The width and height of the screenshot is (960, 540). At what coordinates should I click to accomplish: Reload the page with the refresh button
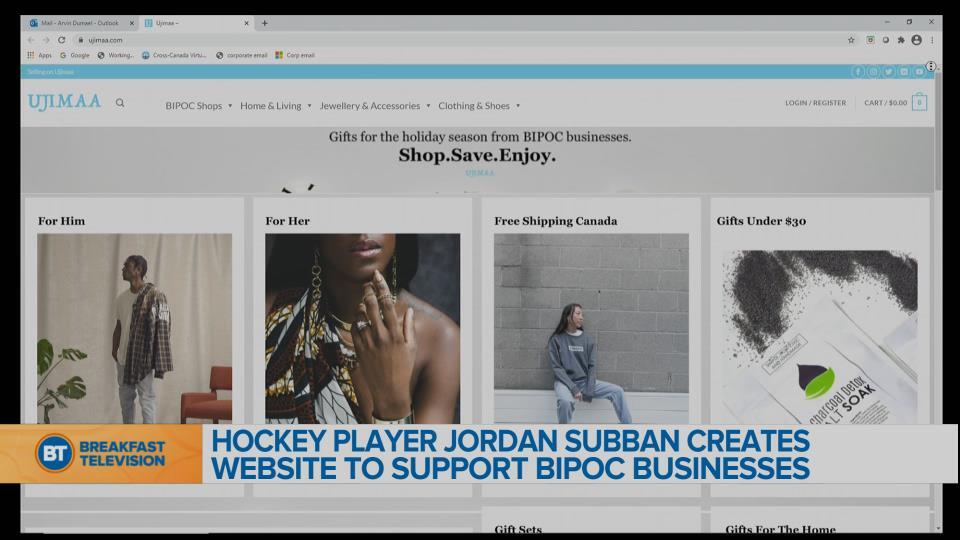click(x=62, y=40)
